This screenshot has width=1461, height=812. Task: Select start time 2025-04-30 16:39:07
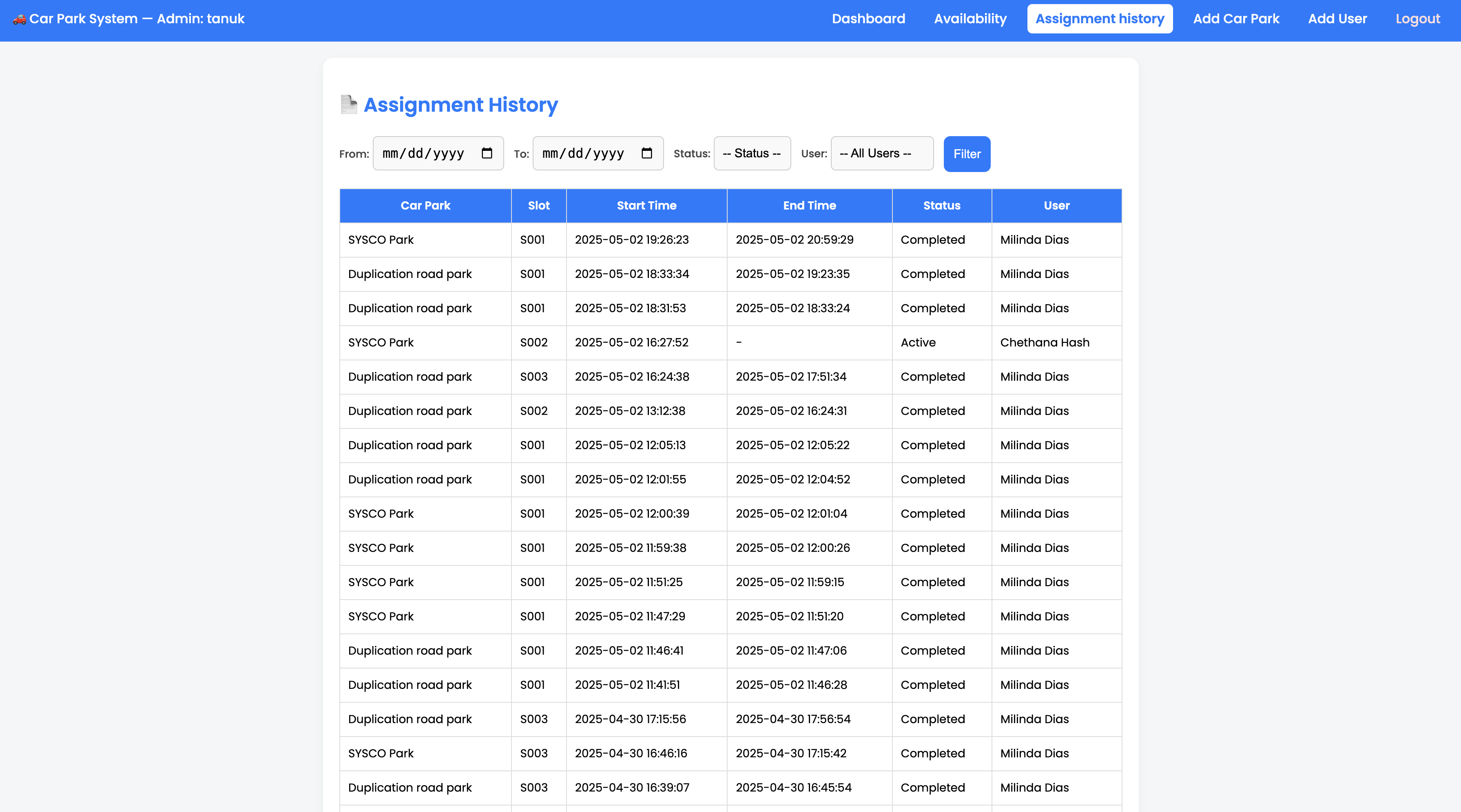[632, 788]
